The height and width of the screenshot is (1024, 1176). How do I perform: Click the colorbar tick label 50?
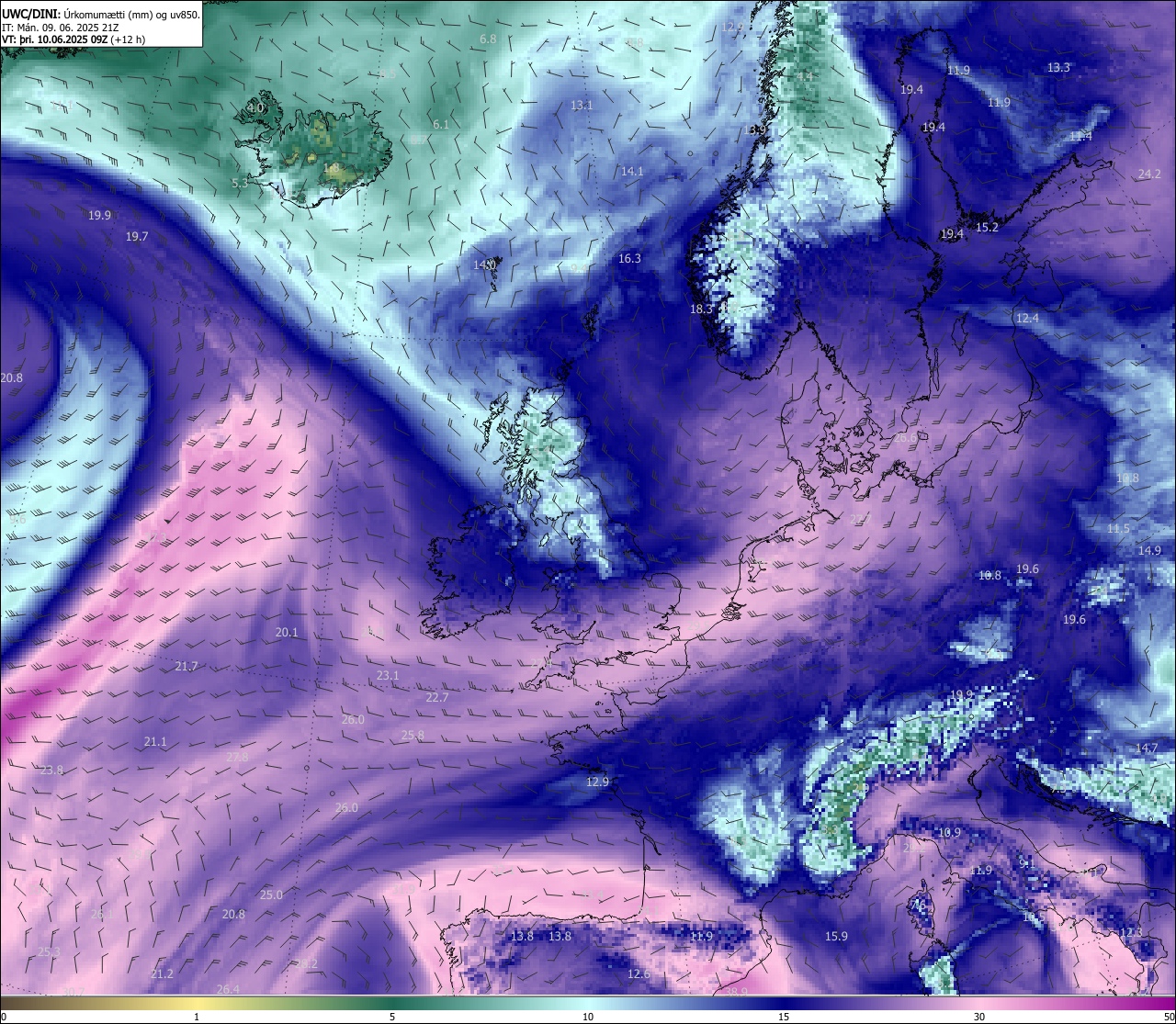point(1169,1017)
